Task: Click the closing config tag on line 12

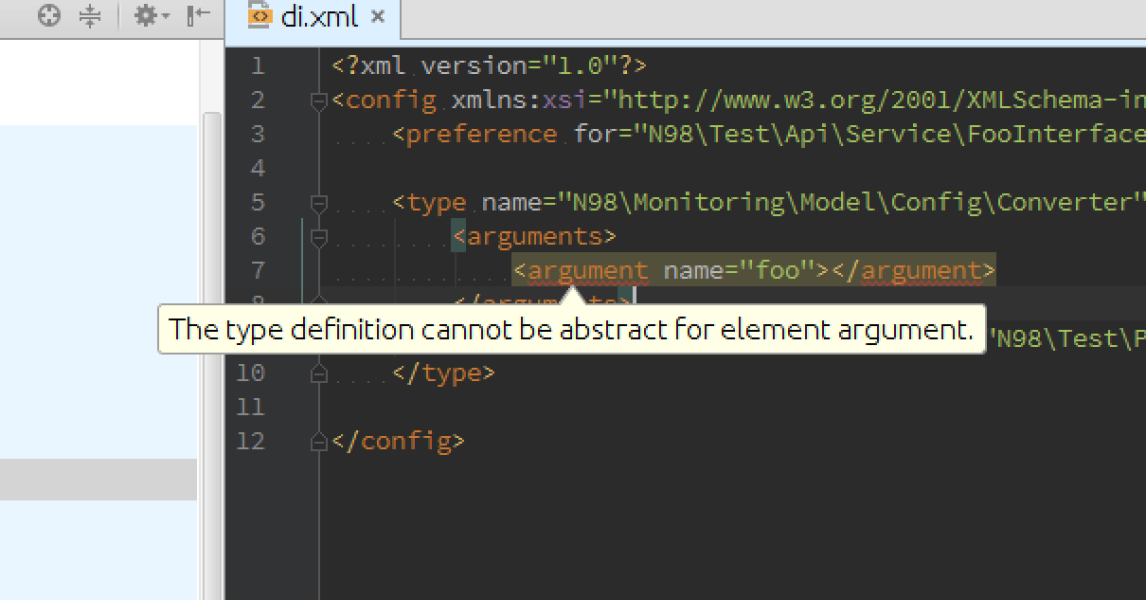Action: [399, 440]
